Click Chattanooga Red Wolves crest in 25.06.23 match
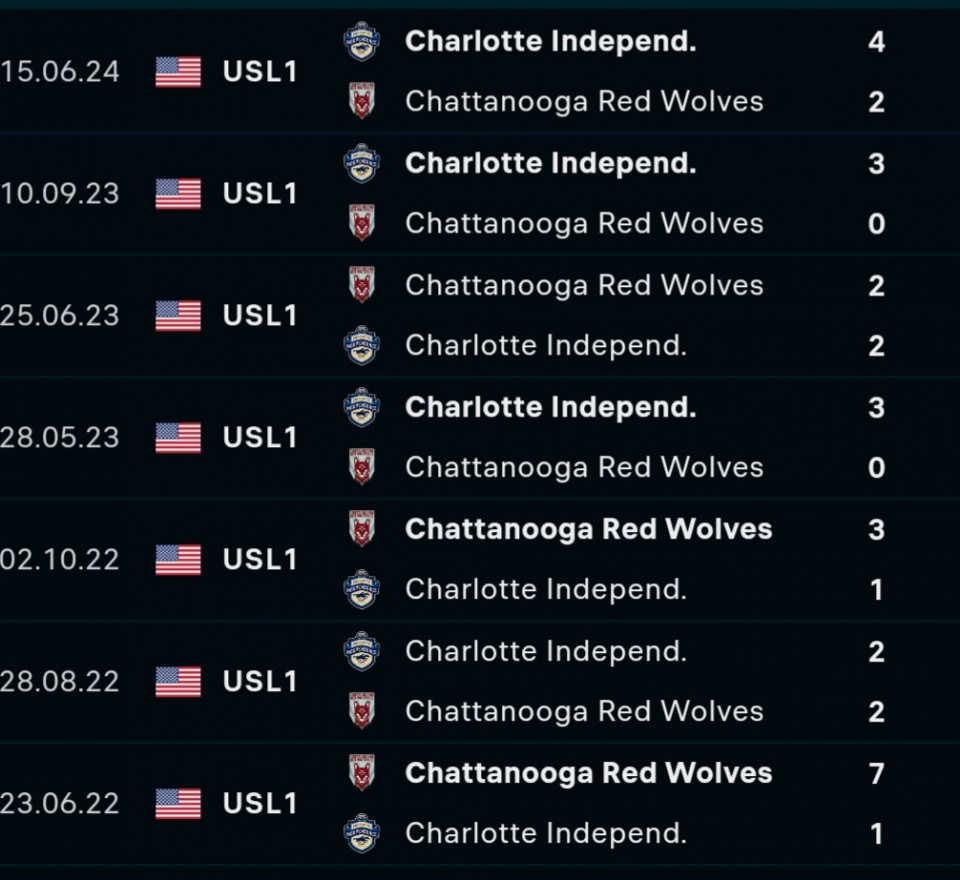 (361, 285)
